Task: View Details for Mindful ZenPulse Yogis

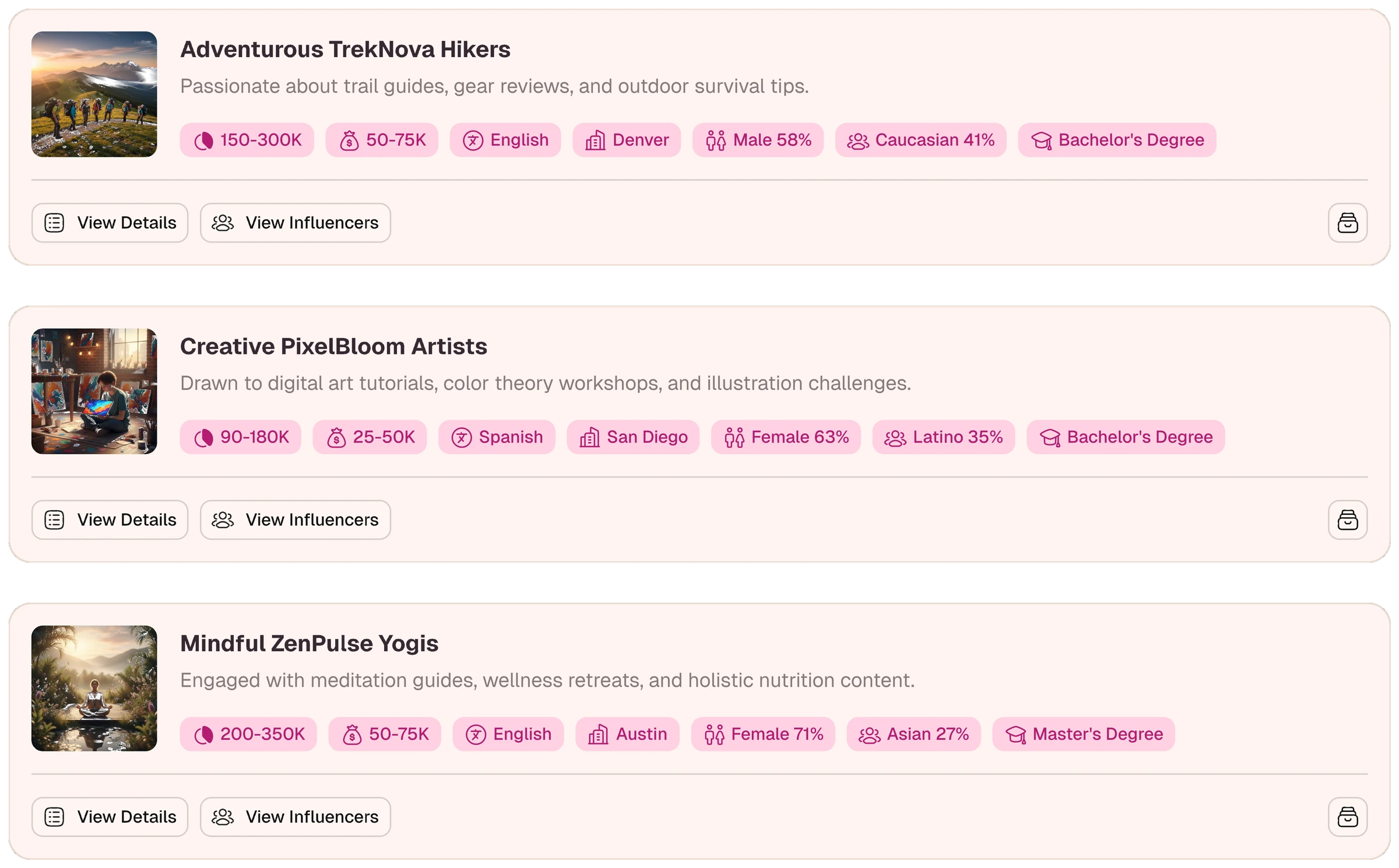Action: [110, 817]
